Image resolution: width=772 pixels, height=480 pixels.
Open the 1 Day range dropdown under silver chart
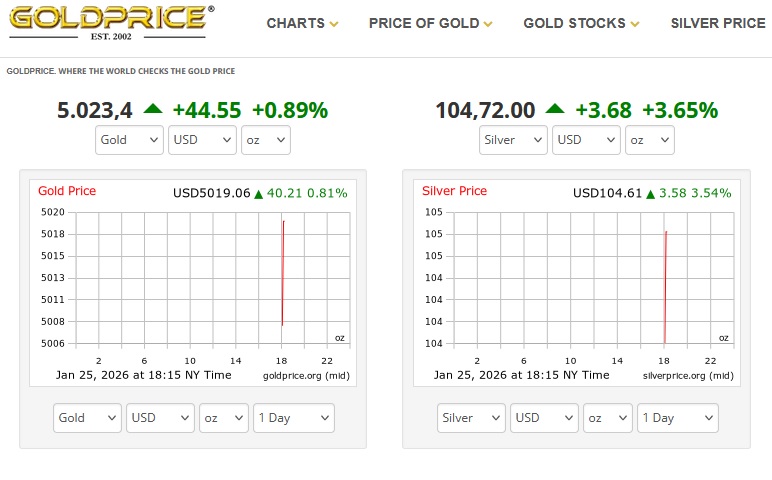coord(677,418)
